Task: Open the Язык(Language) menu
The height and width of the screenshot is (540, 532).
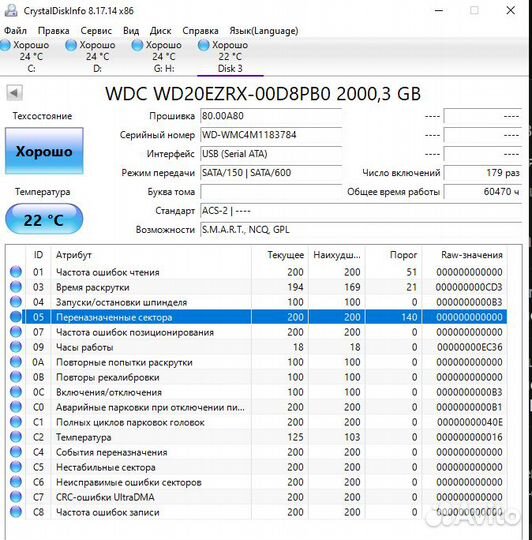Action: tap(264, 31)
